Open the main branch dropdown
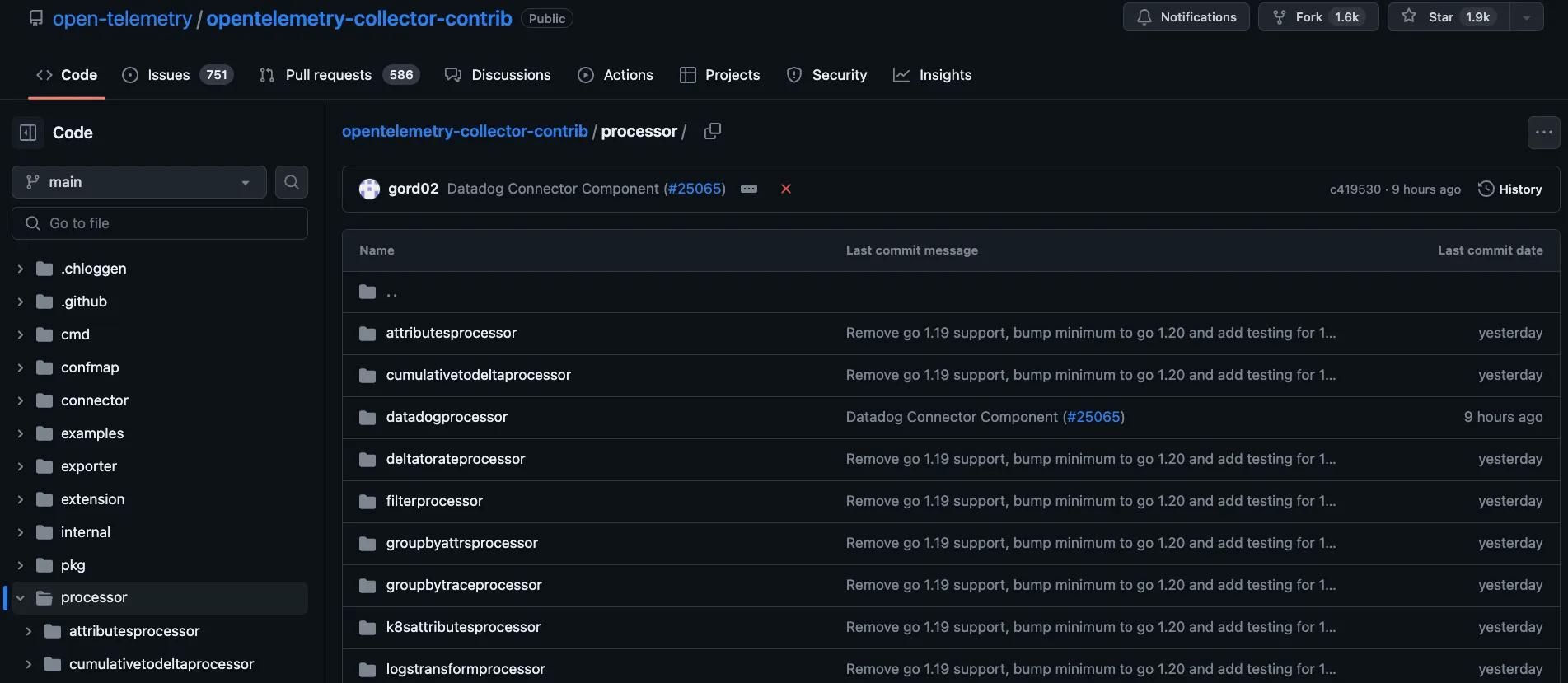 tap(139, 182)
